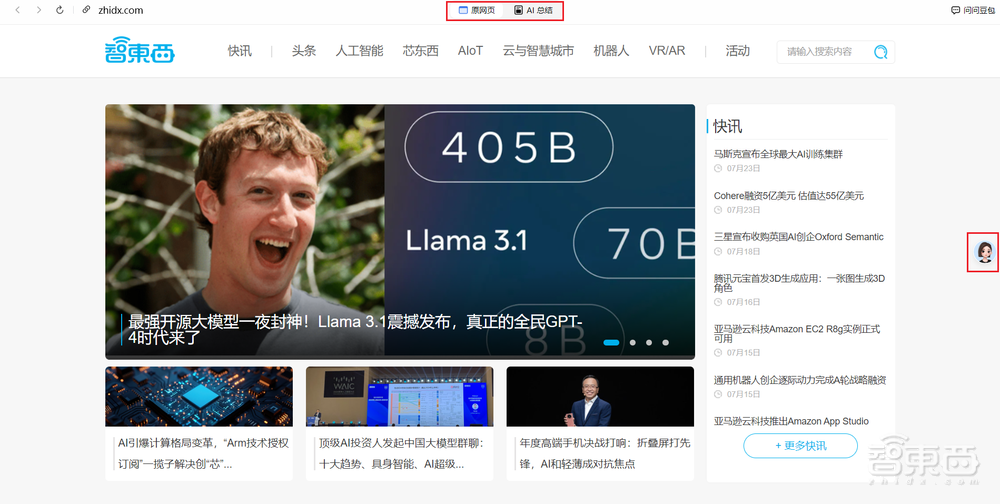Click the 快讯 sidebar panel heading
Image resolution: width=1000 pixels, height=504 pixels.
pos(728,126)
